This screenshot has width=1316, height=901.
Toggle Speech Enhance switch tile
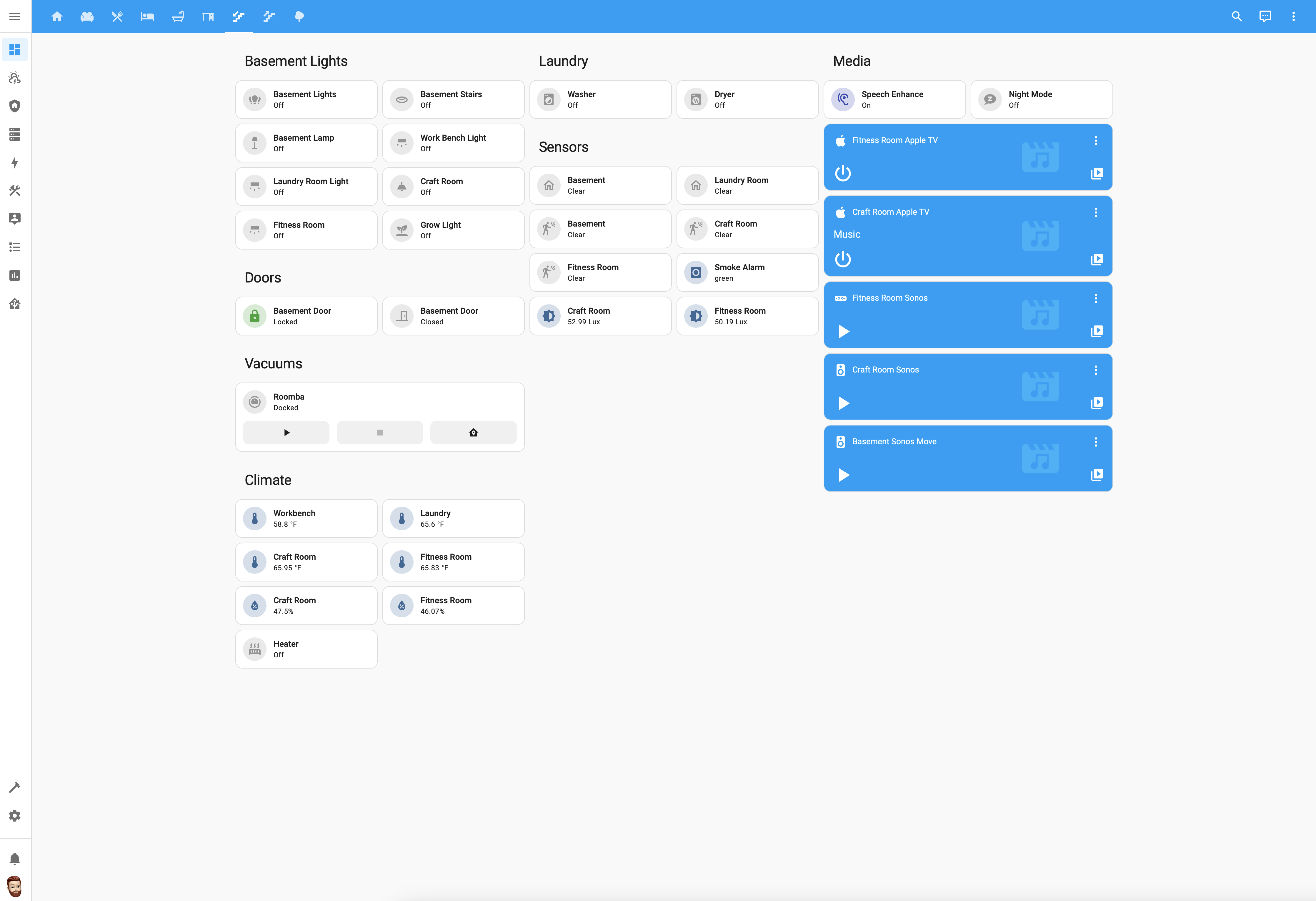pyautogui.click(x=843, y=100)
